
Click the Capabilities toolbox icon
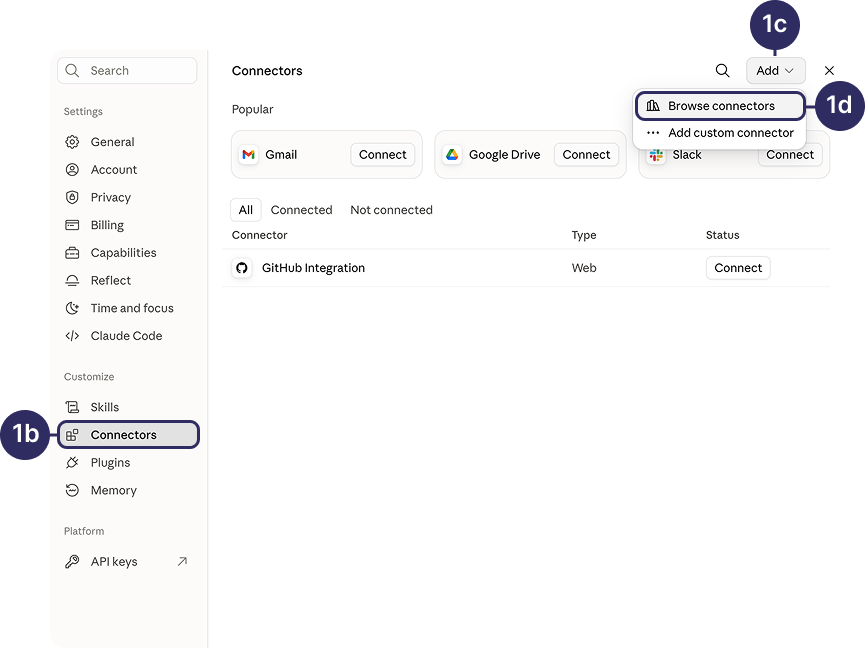(x=72, y=253)
